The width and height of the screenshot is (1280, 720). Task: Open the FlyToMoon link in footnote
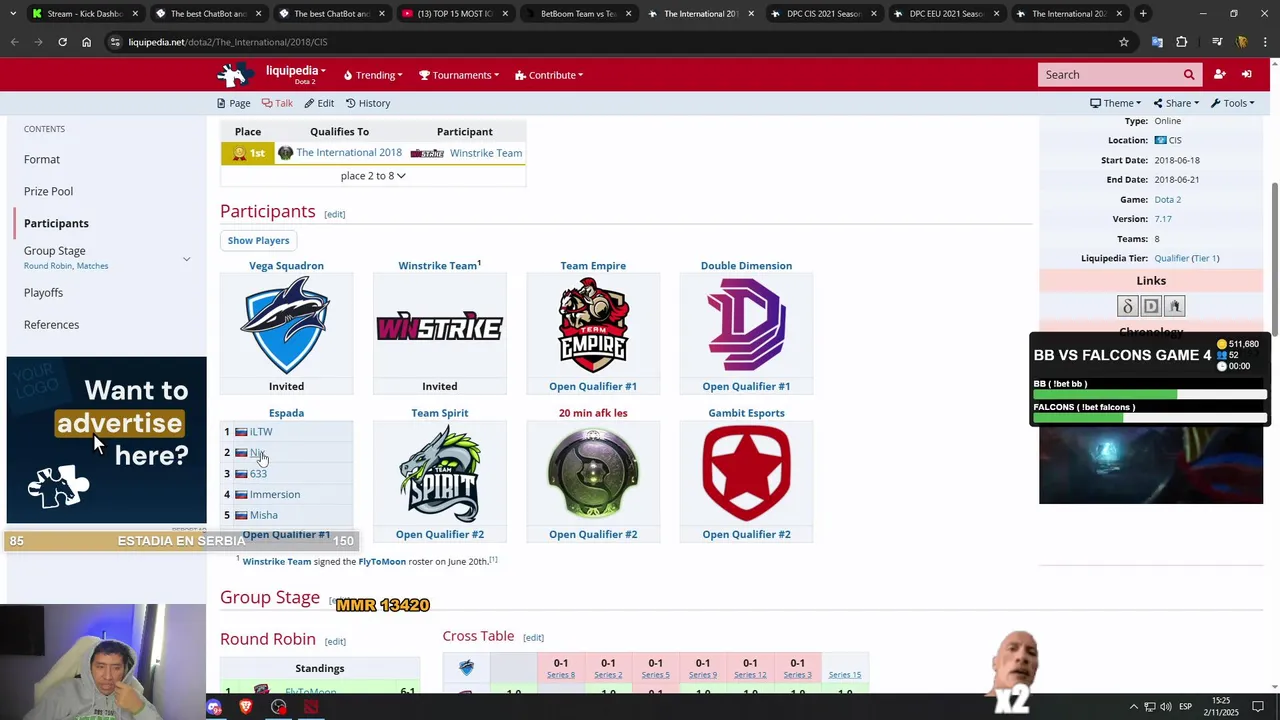click(382, 562)
